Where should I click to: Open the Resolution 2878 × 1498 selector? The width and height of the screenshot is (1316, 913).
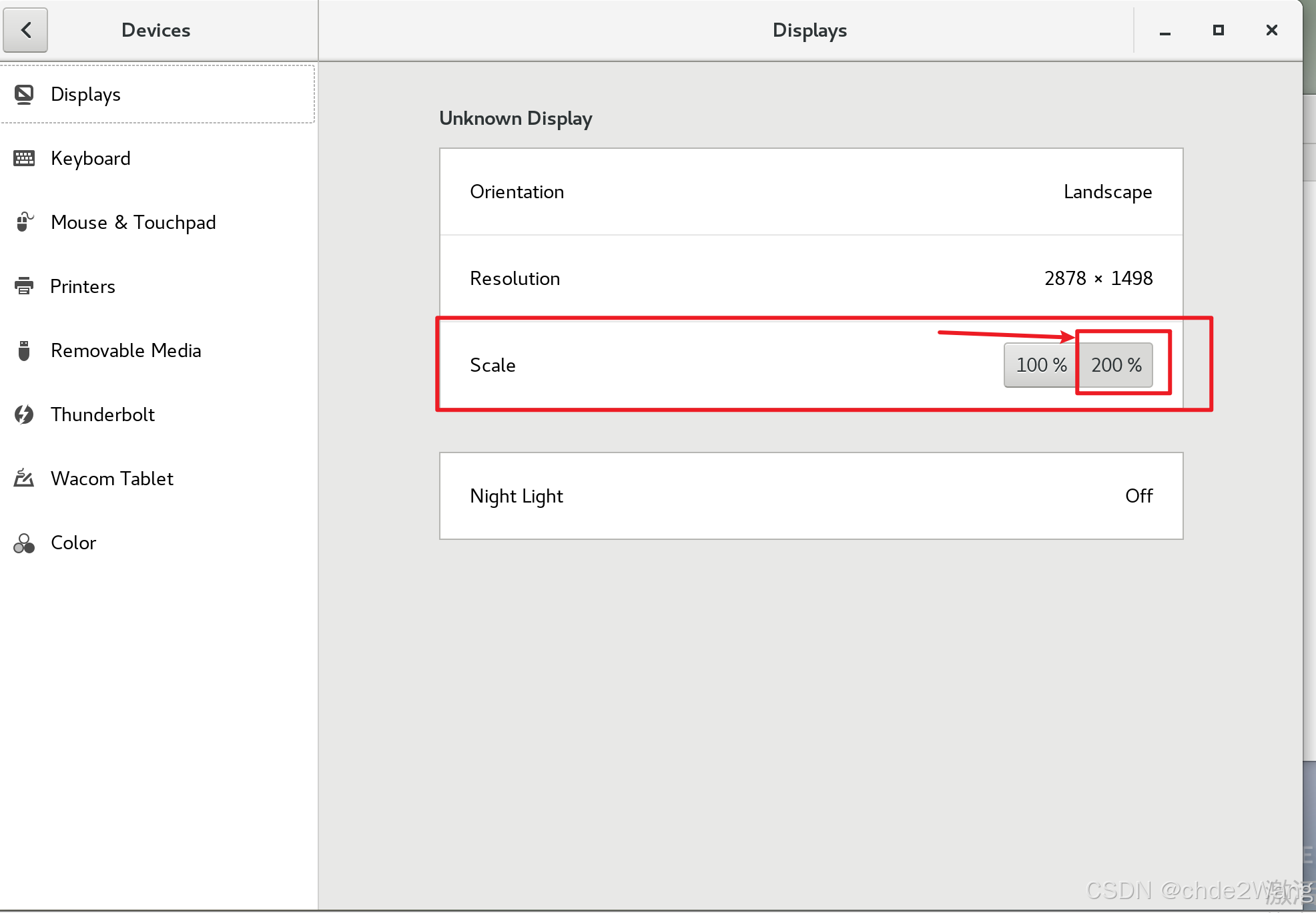coord(1098,278)
